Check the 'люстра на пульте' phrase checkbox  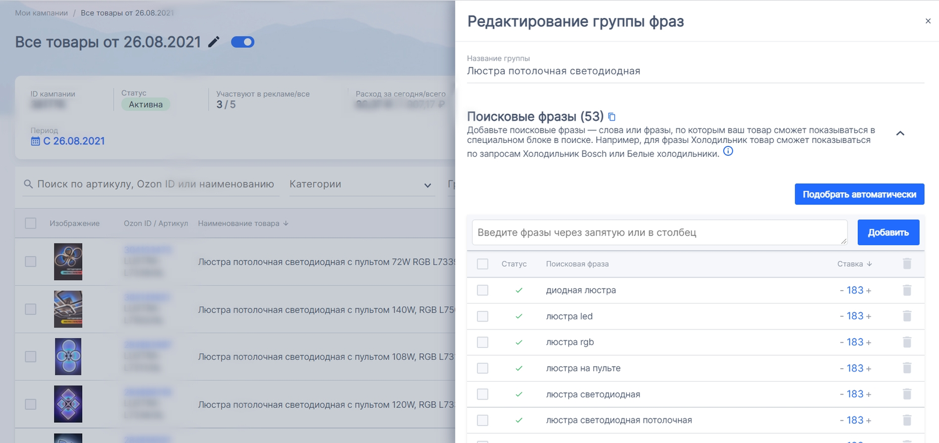click(x=483, y=368)
